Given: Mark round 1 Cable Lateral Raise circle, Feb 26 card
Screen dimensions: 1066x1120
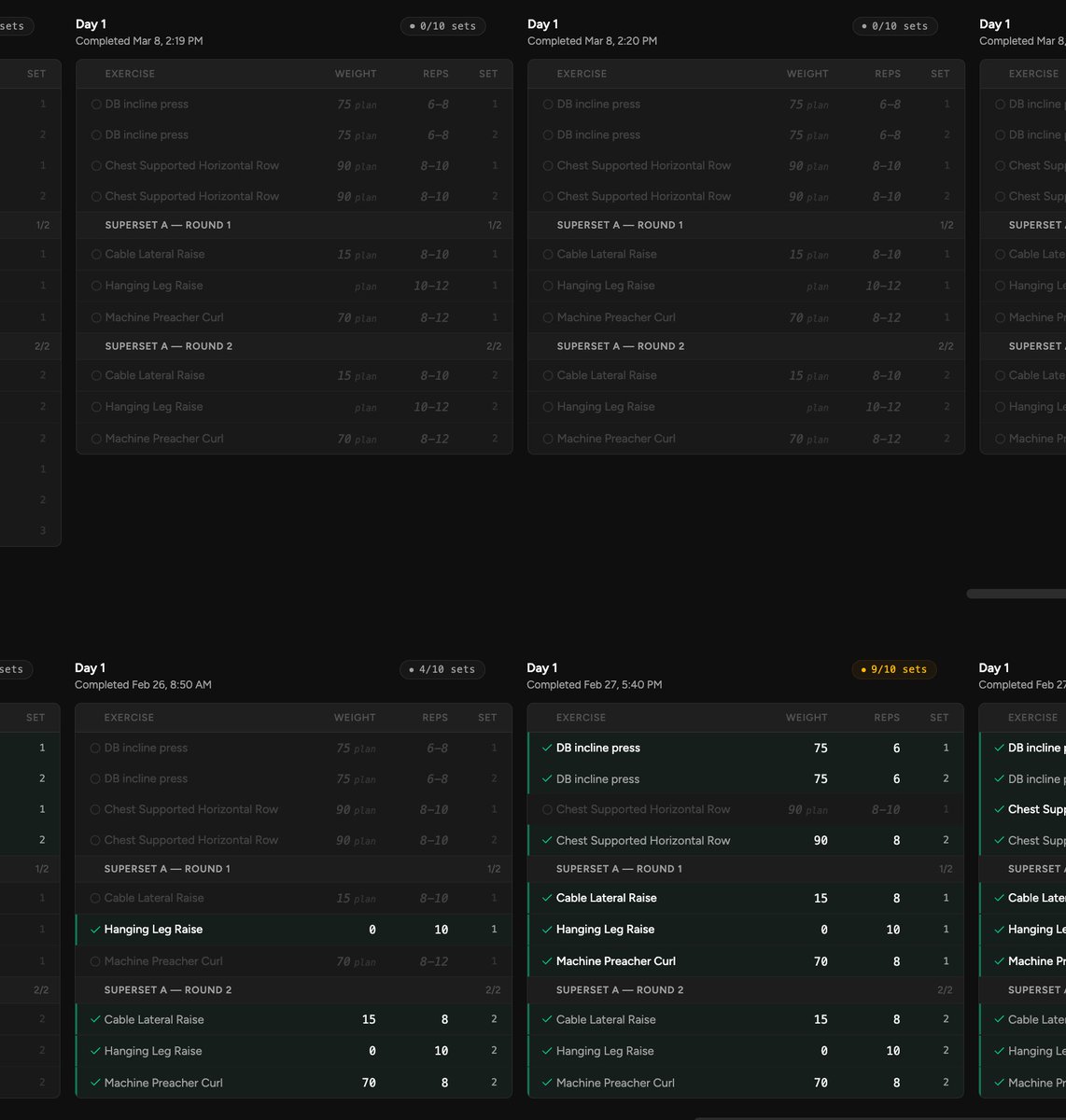Looking at the screenshot, I should coord(95,899).
